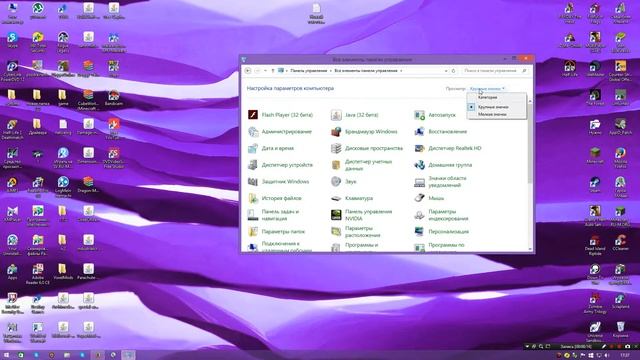Open the Java (32 бита) item icon
Viewport: 640px width, 360px height.
(x=336, y=115)
